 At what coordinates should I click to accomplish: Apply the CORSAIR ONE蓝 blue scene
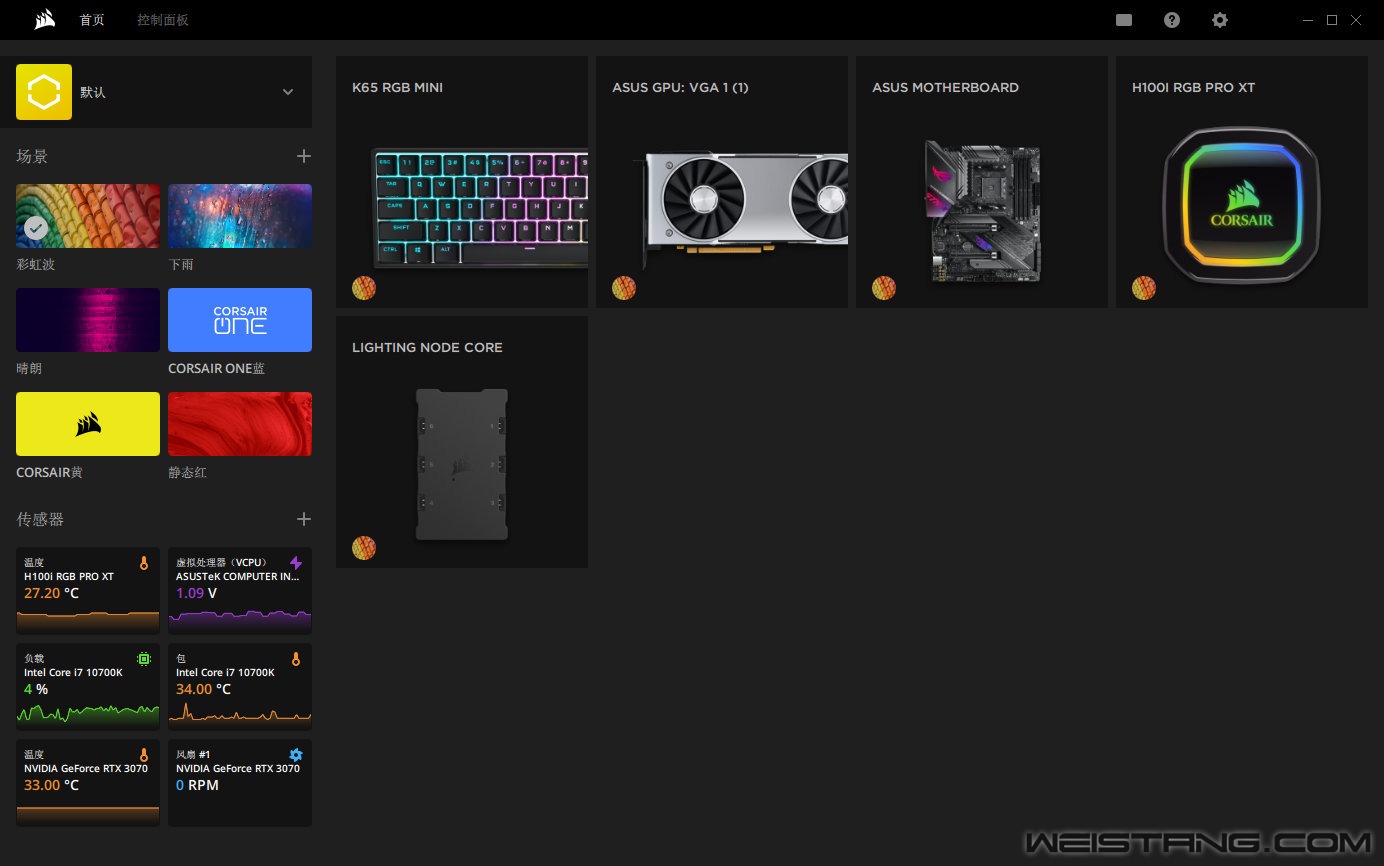point(240,320)
